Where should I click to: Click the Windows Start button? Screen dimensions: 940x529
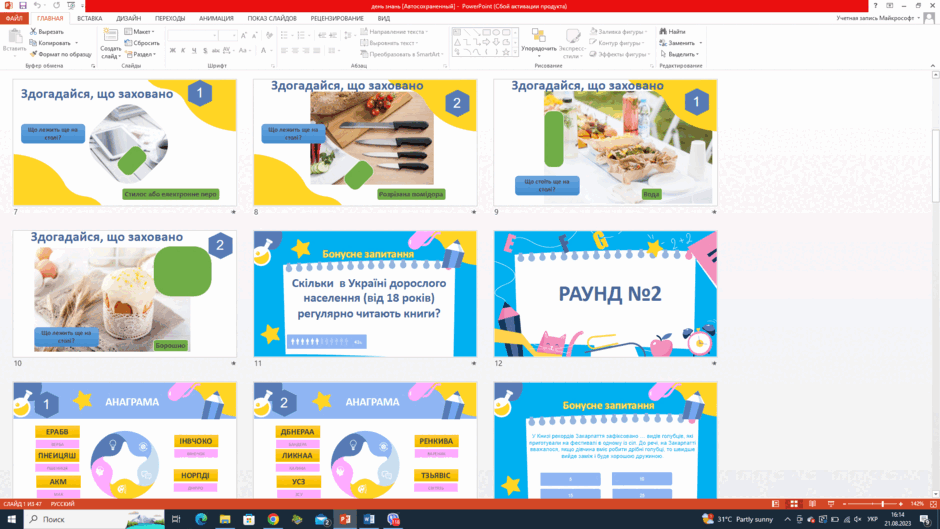[x=11, y=519]
